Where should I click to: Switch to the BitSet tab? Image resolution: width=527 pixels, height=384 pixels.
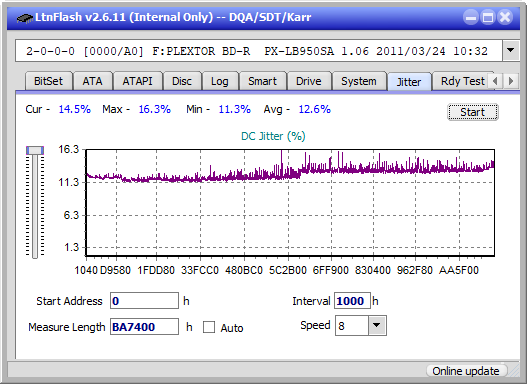click(x=48, y=81)
